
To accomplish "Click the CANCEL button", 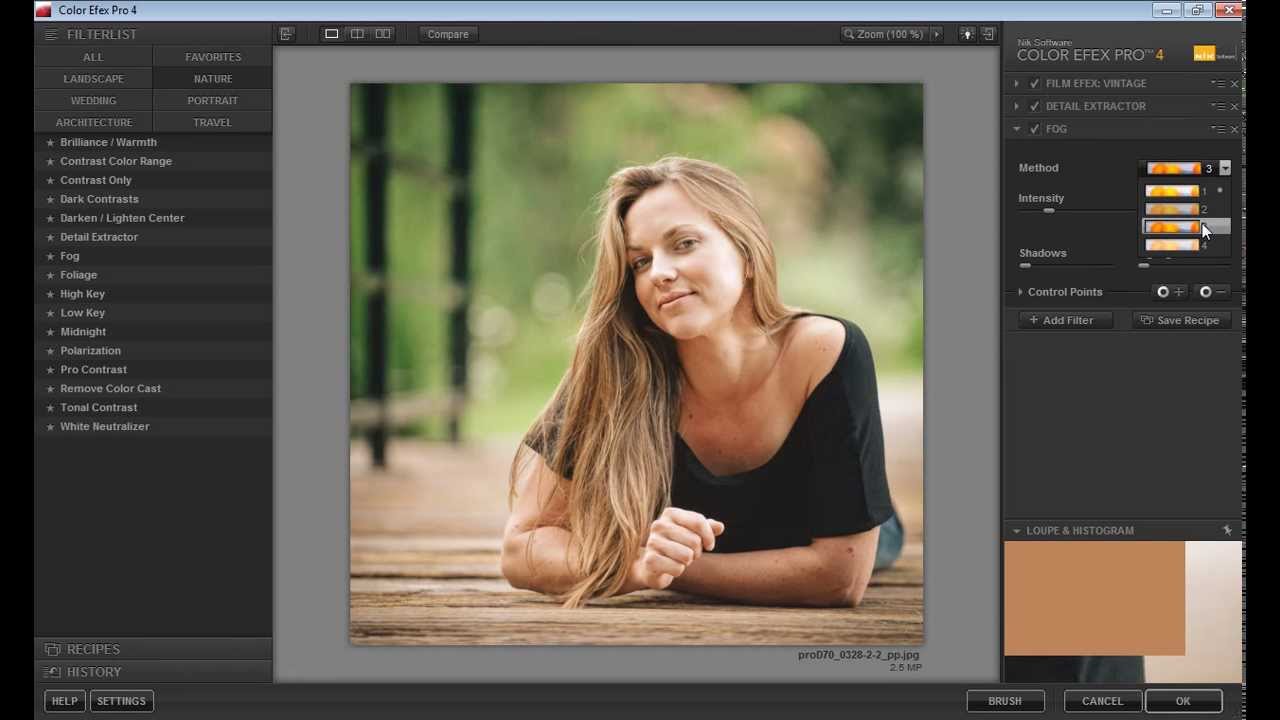I will click(1103, 701).
